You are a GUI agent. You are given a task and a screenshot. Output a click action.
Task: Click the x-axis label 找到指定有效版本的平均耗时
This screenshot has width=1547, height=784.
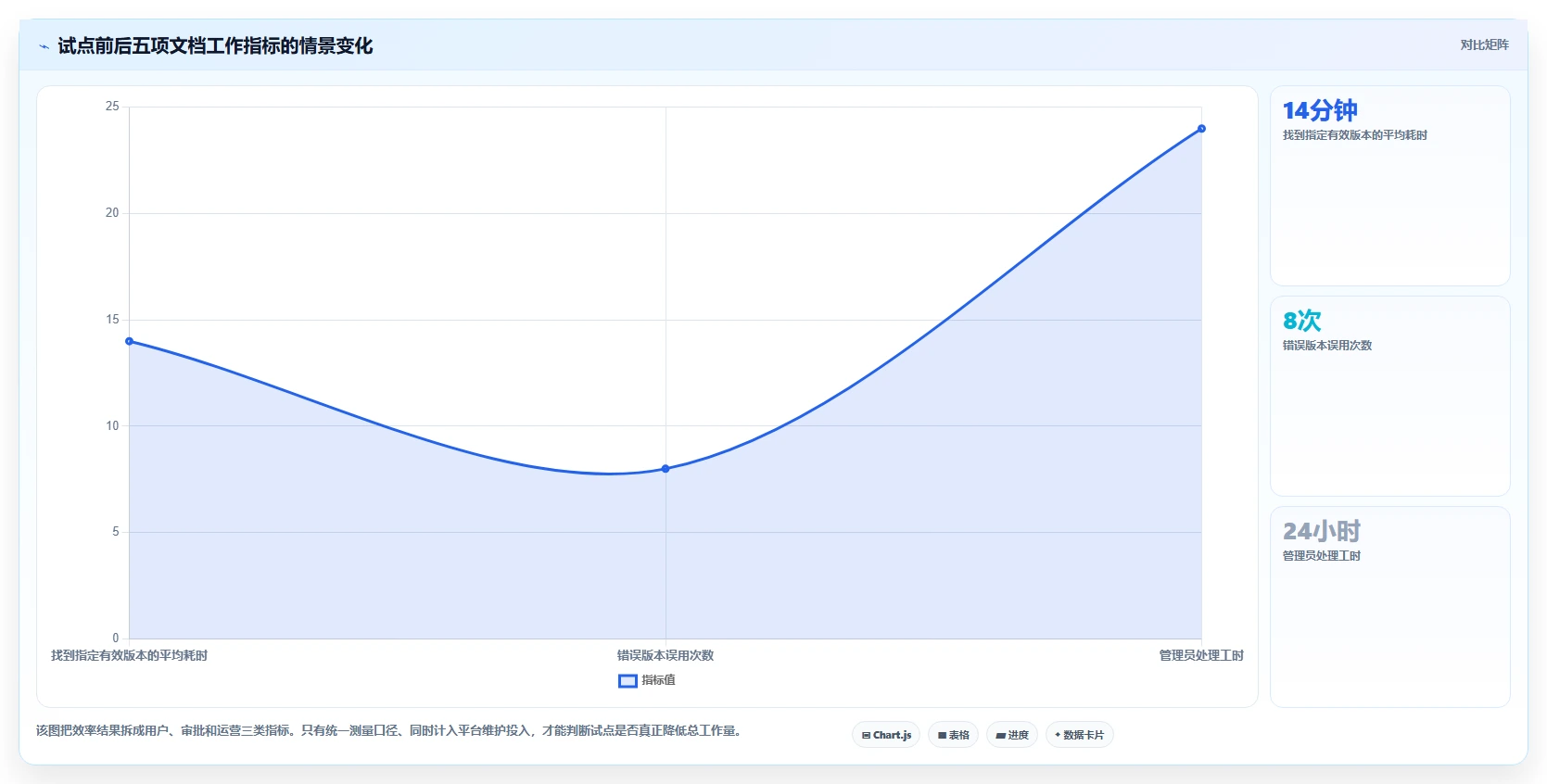pos(129,655)
